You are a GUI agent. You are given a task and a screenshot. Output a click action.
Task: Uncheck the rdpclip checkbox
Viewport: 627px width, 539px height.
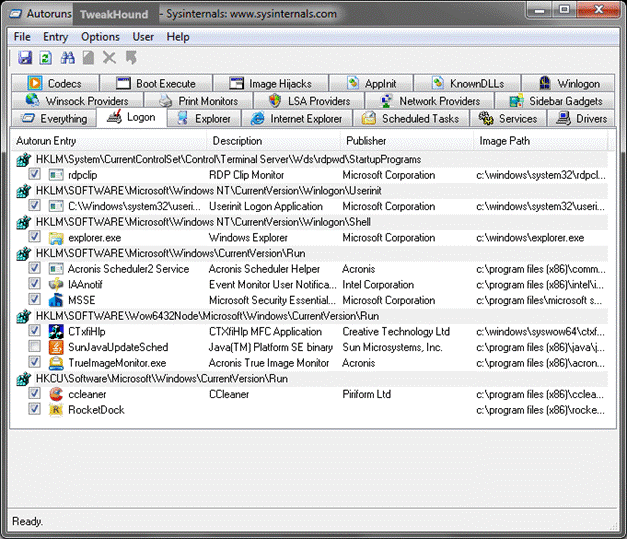[34, 174]
